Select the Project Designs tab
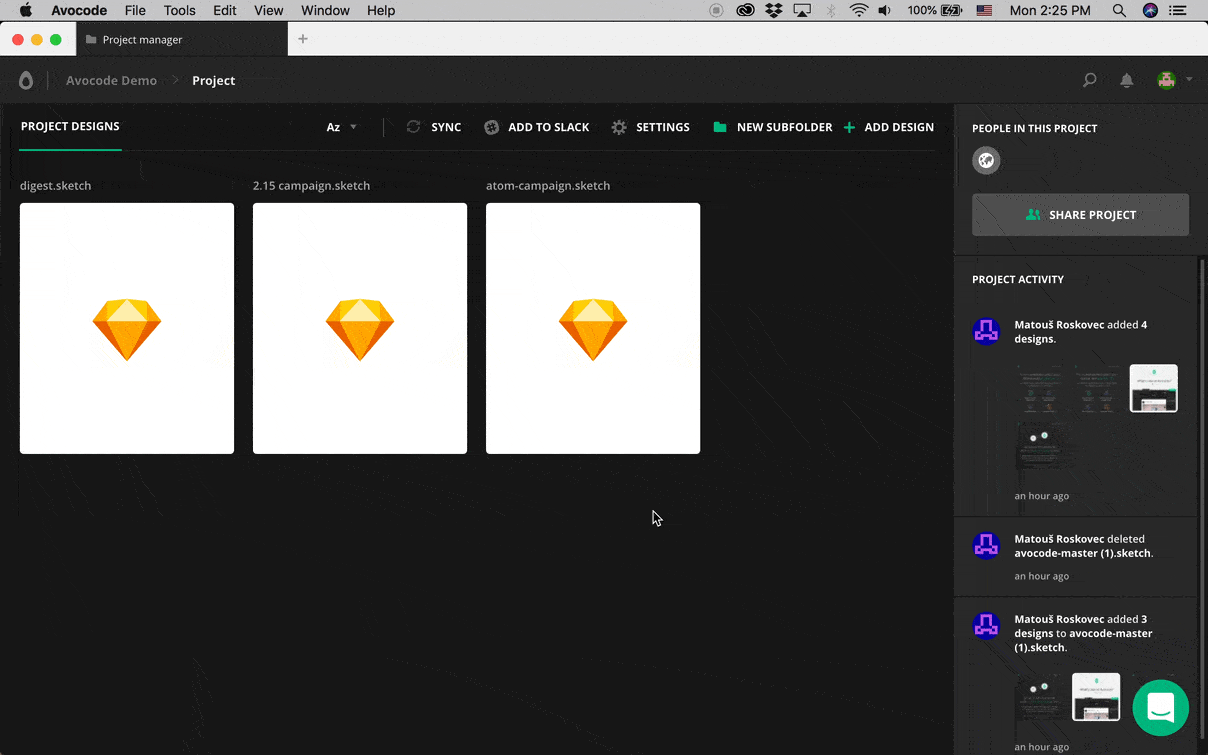This screenshot has height=755, width=1208. 70,127
